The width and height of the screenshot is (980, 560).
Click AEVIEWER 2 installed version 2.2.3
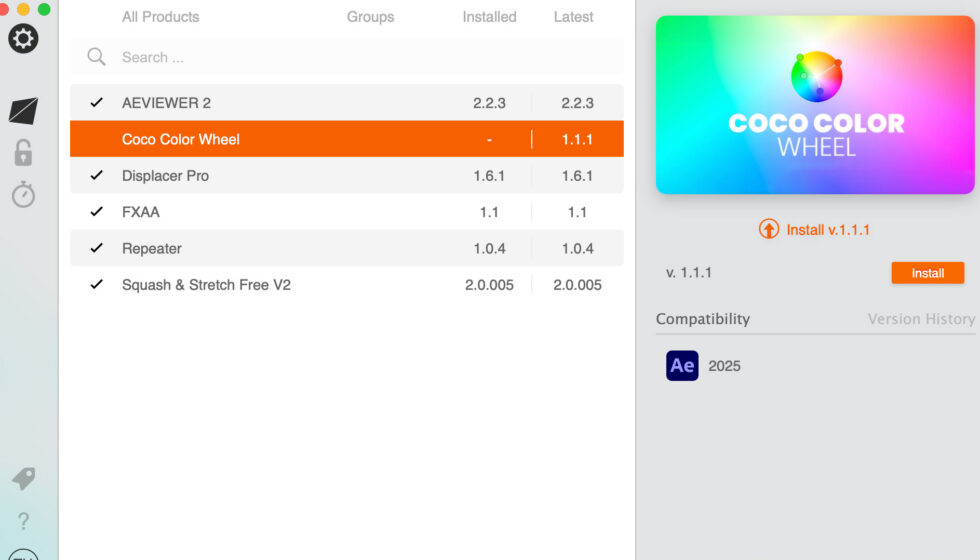click(x=489, y=102)
